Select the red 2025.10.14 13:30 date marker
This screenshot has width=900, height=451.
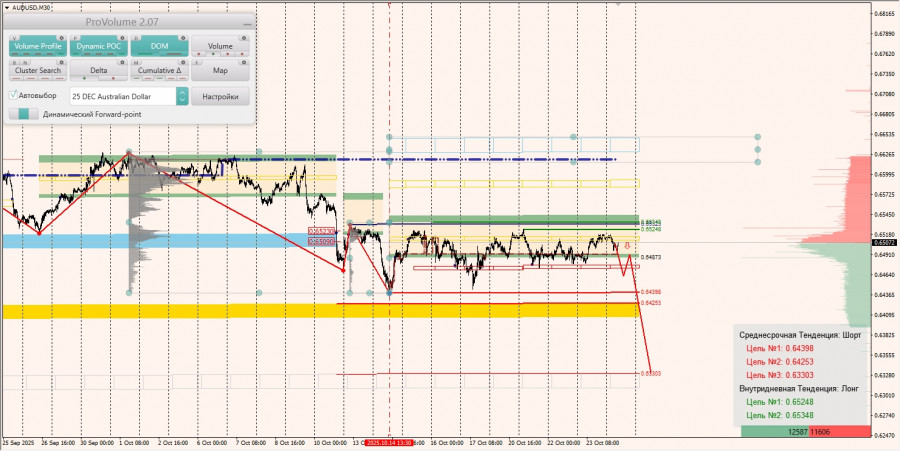388,443
